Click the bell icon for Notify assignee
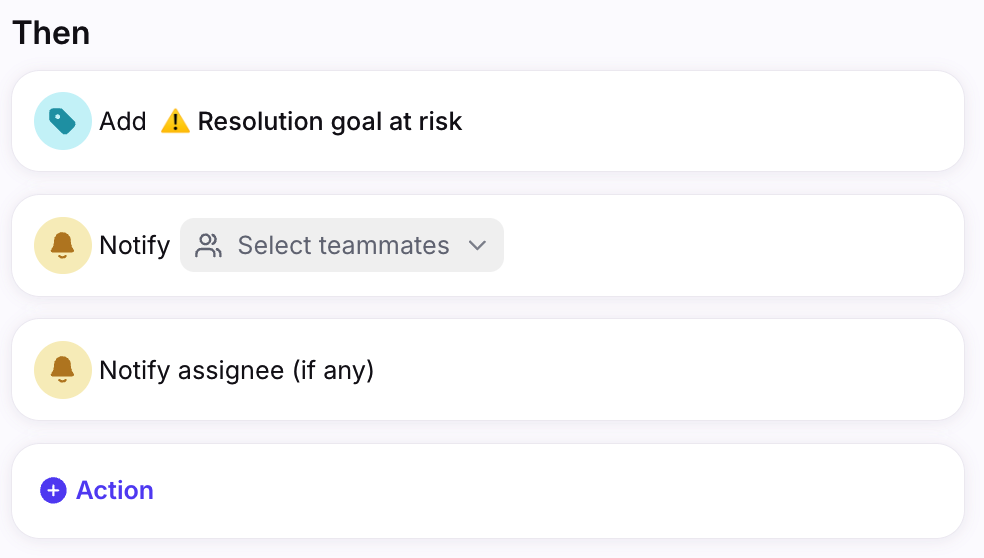This screenshot has width=984, height=558. click(x=63, y=370)
